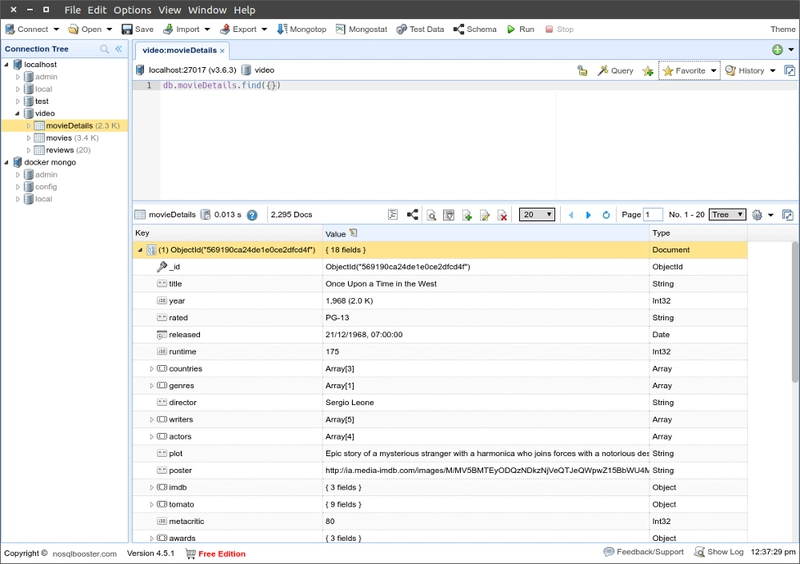Screen dimensions: 800x564
Task: Add current query to favorites star-plus
Action: click(x=648, y=71)
